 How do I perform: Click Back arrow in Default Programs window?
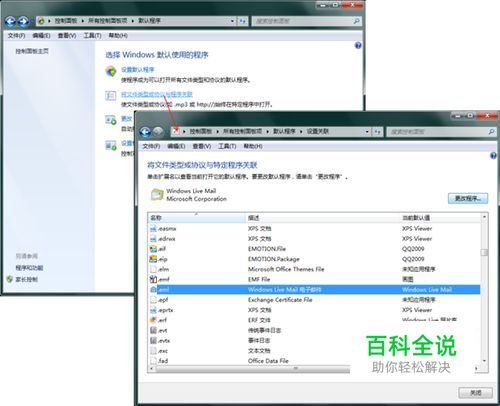point(10,22)
